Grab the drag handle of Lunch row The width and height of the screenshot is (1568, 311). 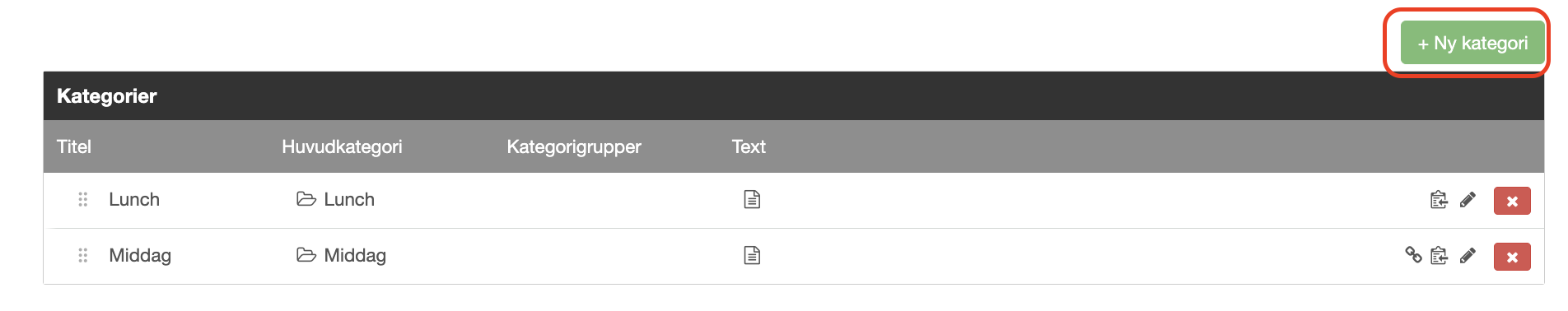[x=82, y=199]
